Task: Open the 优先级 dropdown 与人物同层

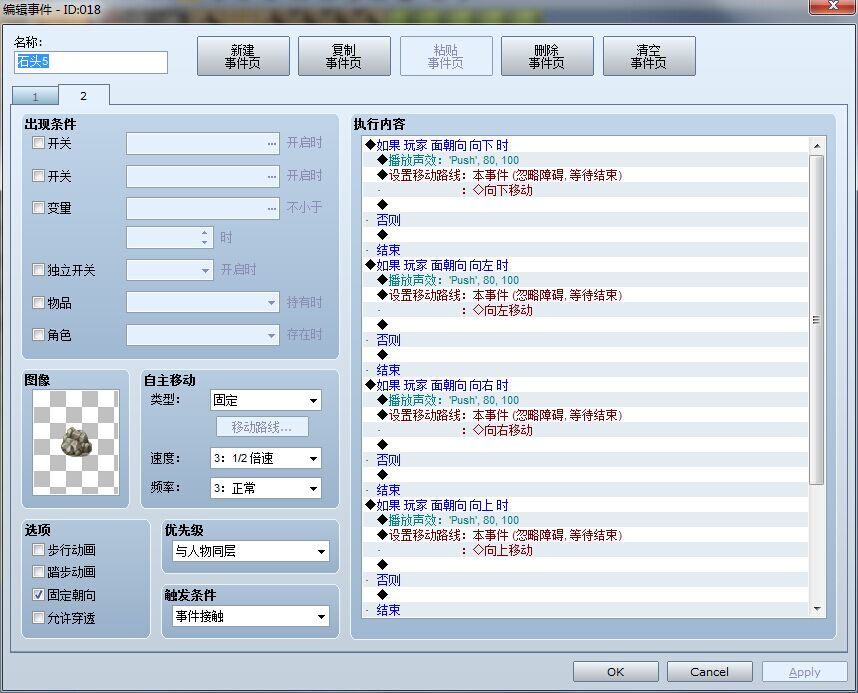Action: (251, 551)
